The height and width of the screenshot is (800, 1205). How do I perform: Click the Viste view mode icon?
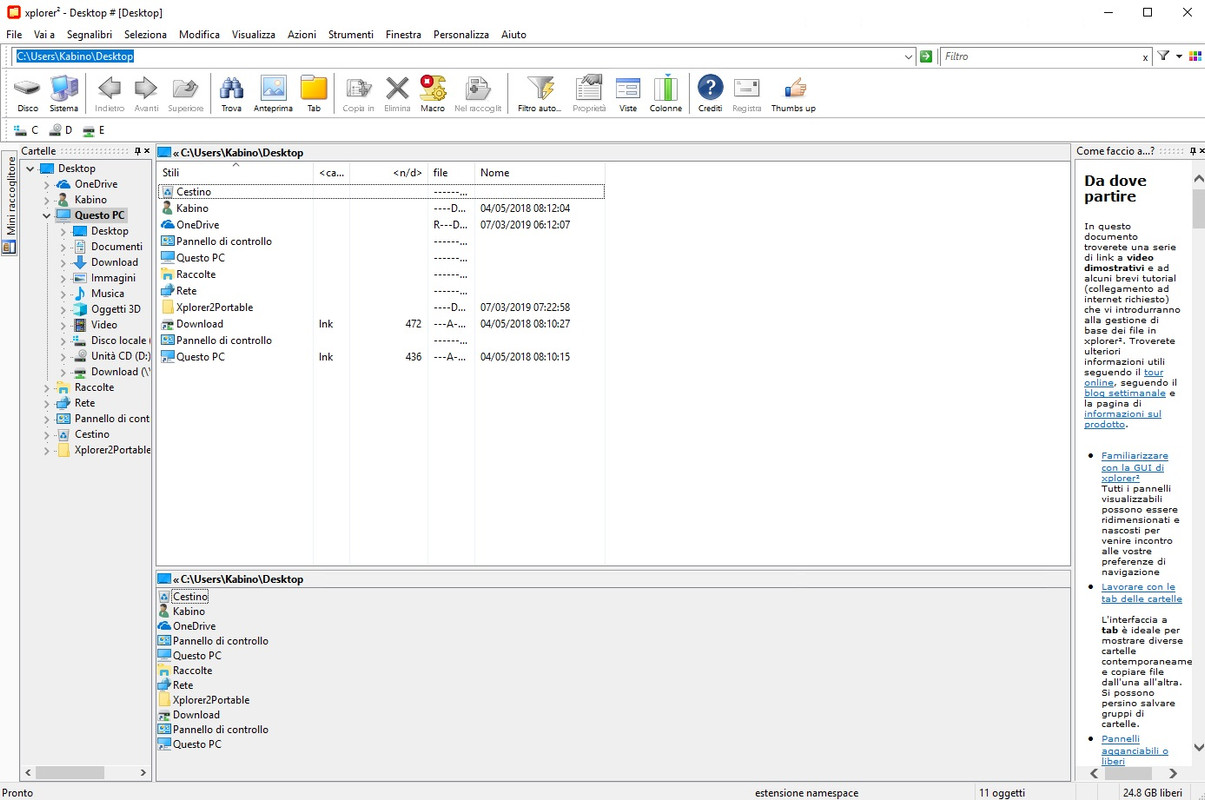[628, 94]
